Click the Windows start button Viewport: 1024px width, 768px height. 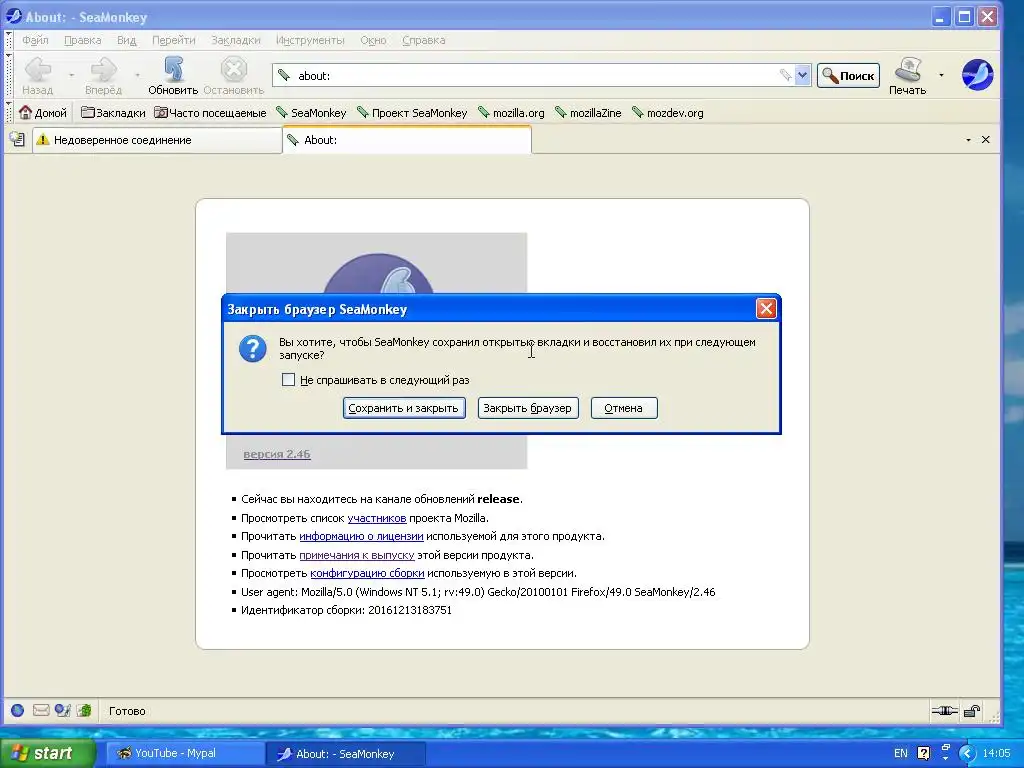(47, 753)
